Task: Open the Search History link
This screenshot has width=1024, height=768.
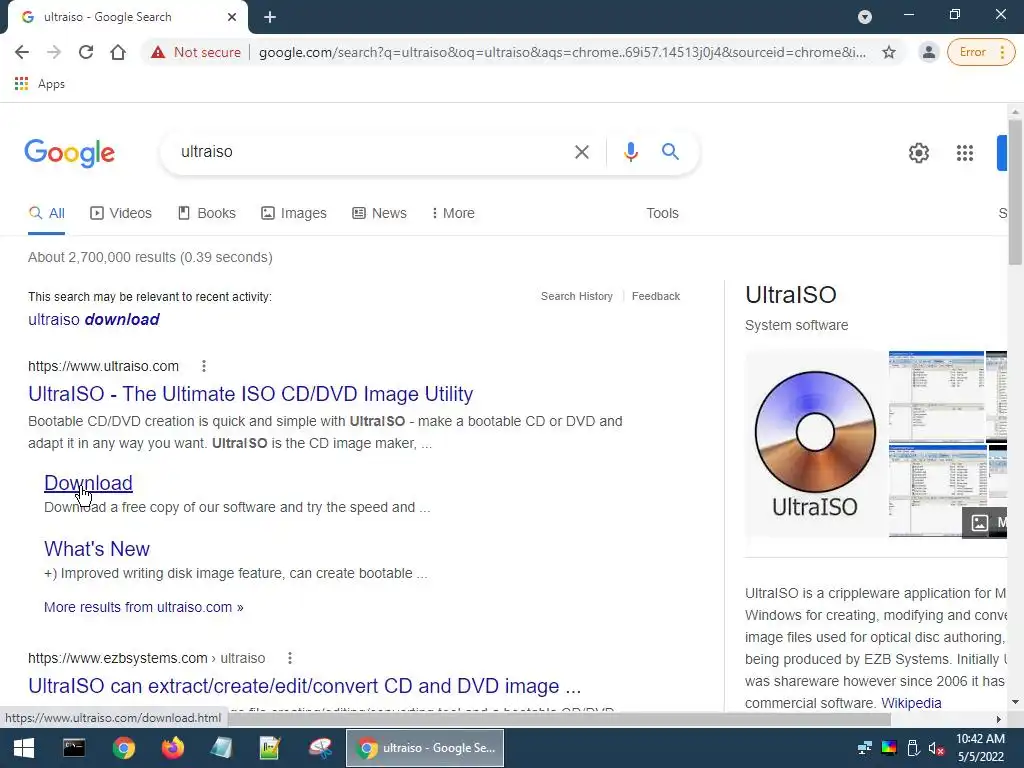Action: (577, 296)
